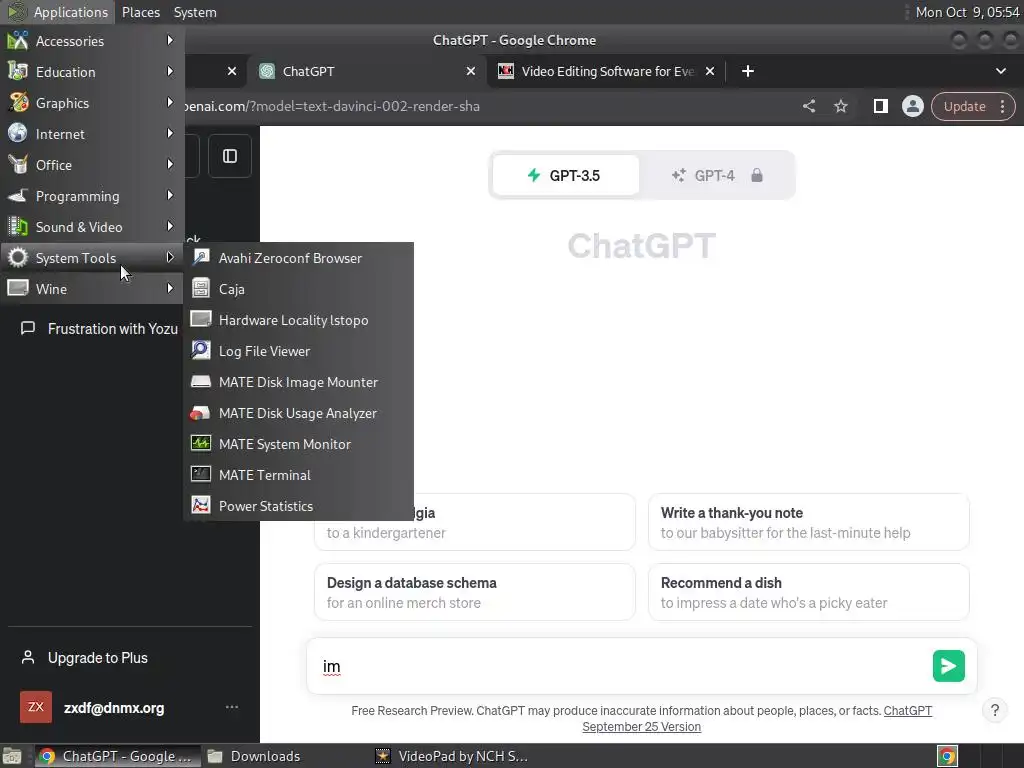Launch MATE Terminal icon
Screen dimensions: 1024x768
point(200,474)
